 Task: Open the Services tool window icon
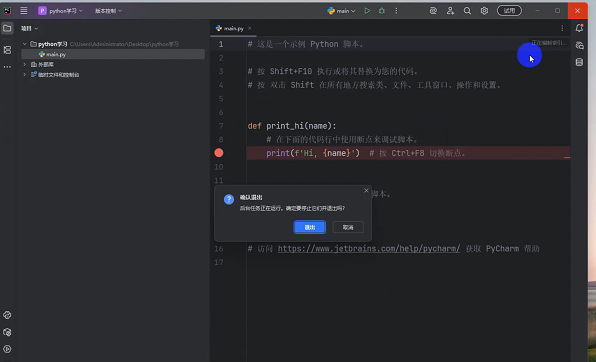pyautogui.click(x=7, y=349)
